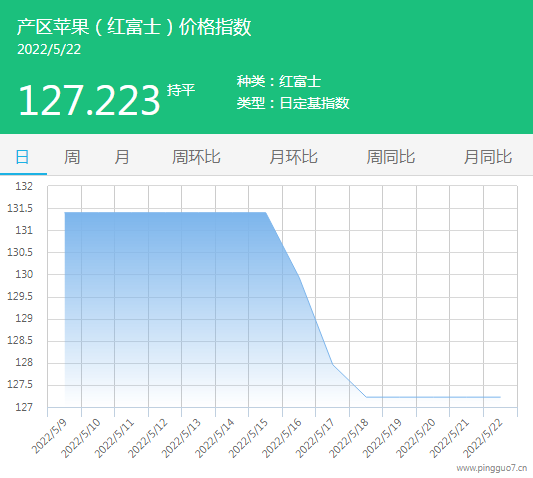Switch to the 月 monthly tab

[122, 157]
